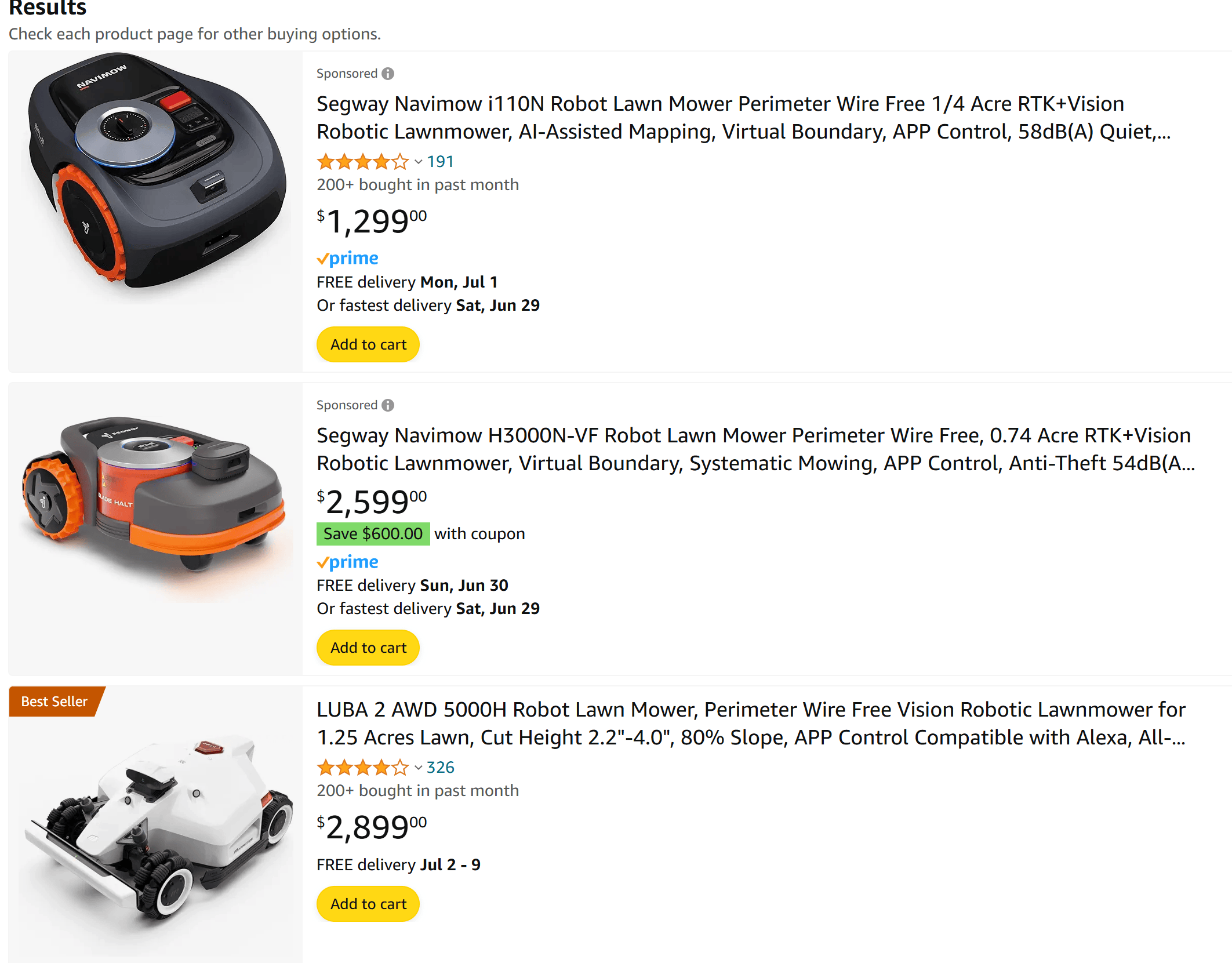Screen dimensions: 1232x963
Task: Add LUBA 2 AWD 5000H to cart
Action: [x=368, y=904]
